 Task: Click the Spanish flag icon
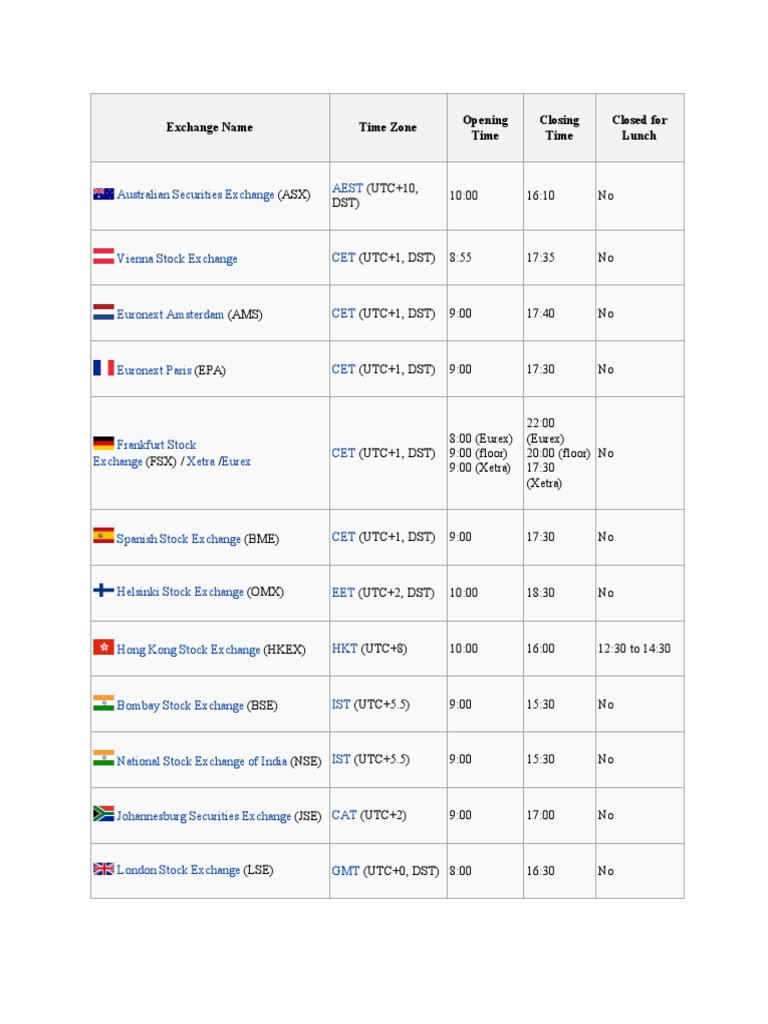pos(103,536)
